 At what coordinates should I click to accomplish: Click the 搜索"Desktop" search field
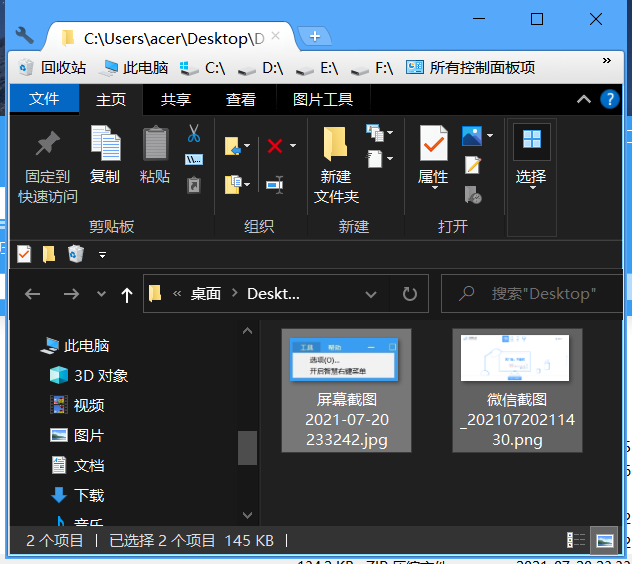point(532,293)
